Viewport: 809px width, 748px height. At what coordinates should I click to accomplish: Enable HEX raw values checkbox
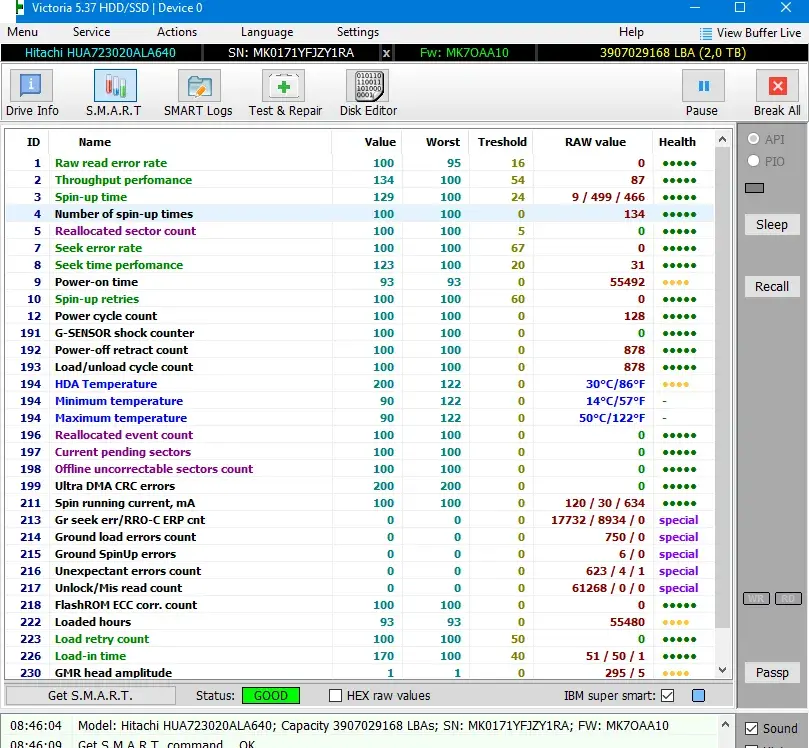335,695
